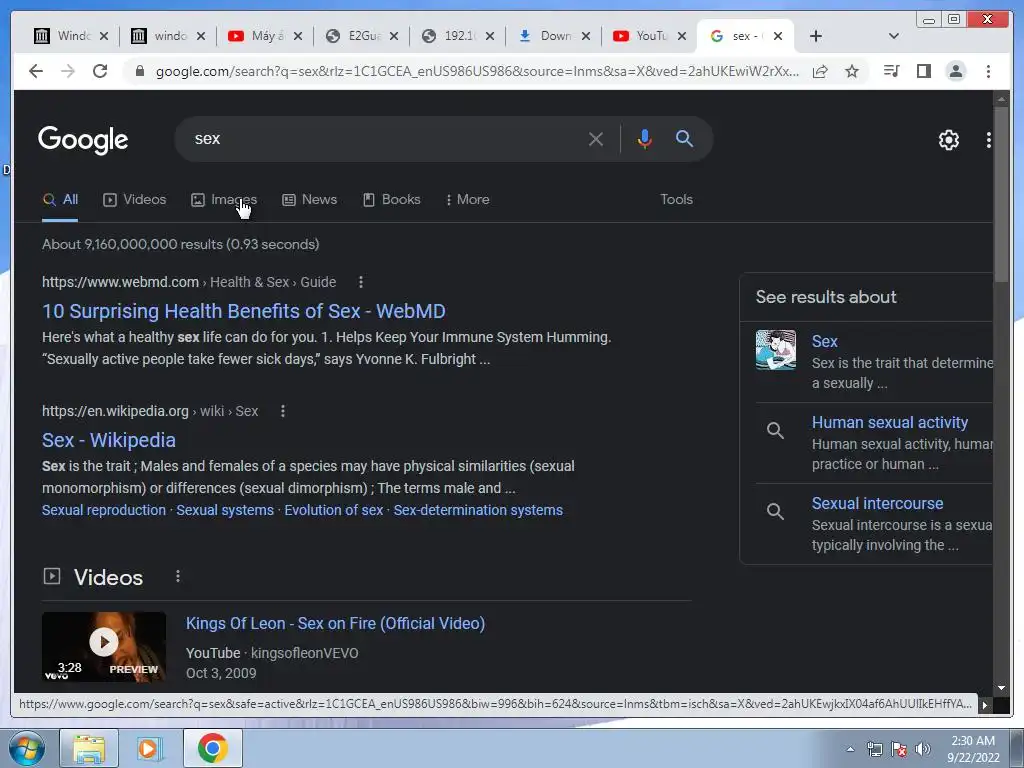
Task: Open Google quick settings gear
Action: click(x=948, y=140)
